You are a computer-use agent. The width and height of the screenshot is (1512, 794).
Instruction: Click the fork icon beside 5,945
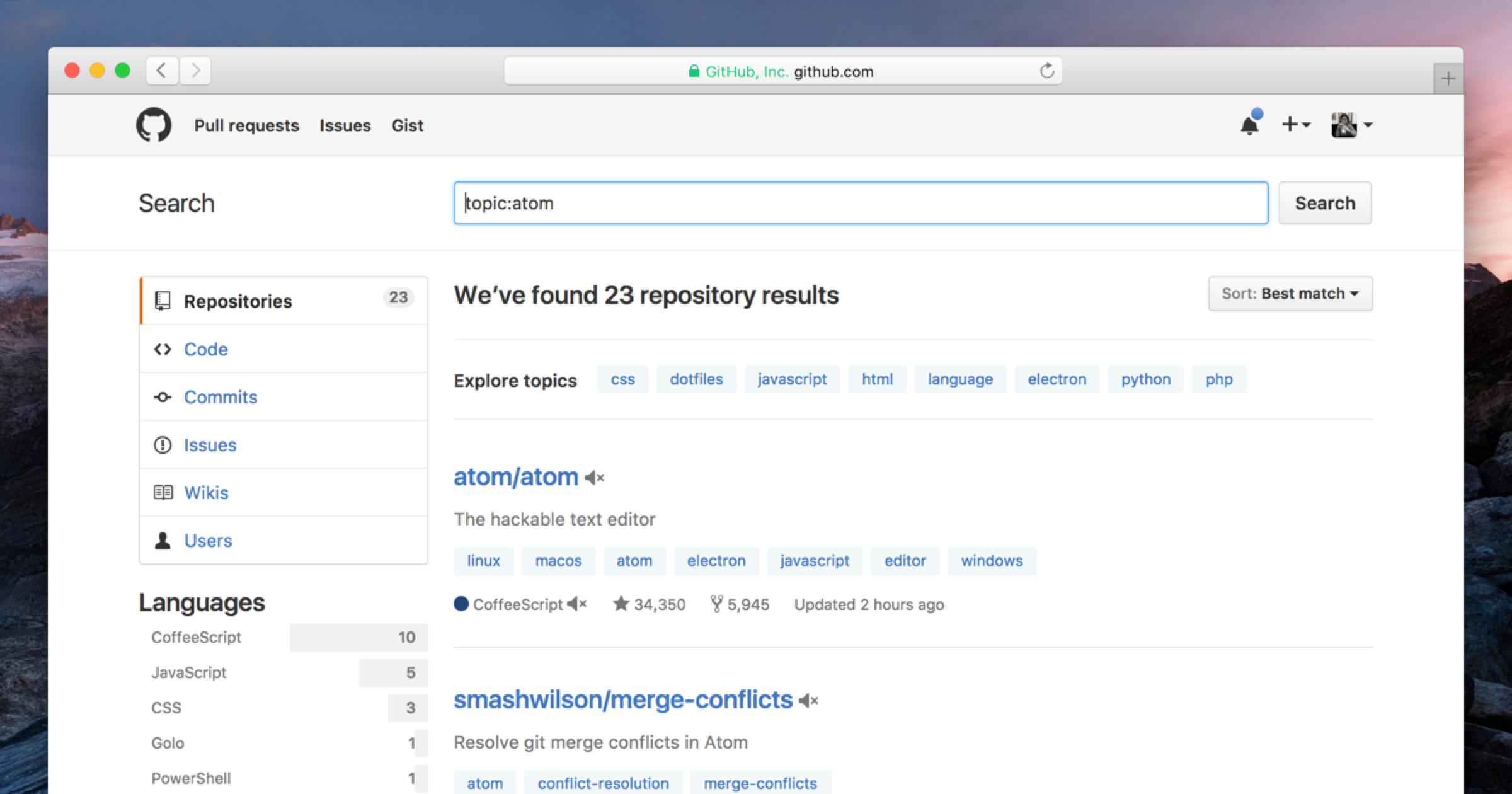pos(716,604)
